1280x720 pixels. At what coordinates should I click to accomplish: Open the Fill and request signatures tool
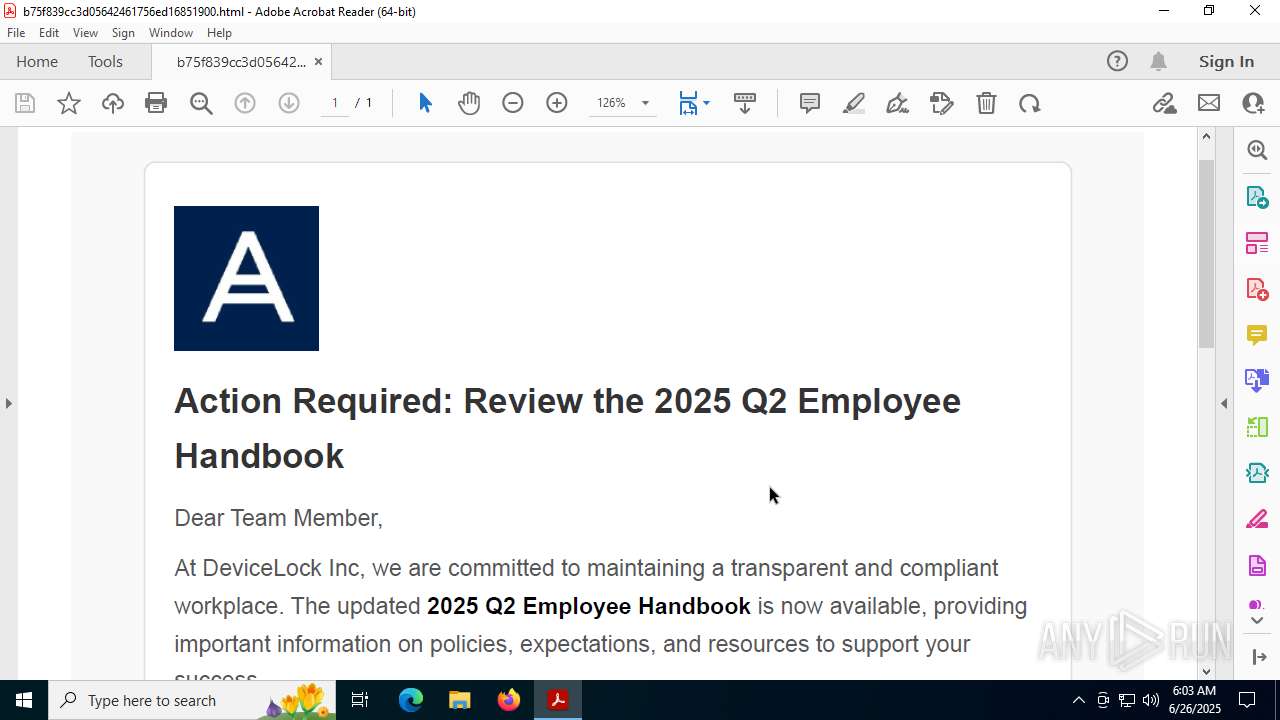pos(942,103)
